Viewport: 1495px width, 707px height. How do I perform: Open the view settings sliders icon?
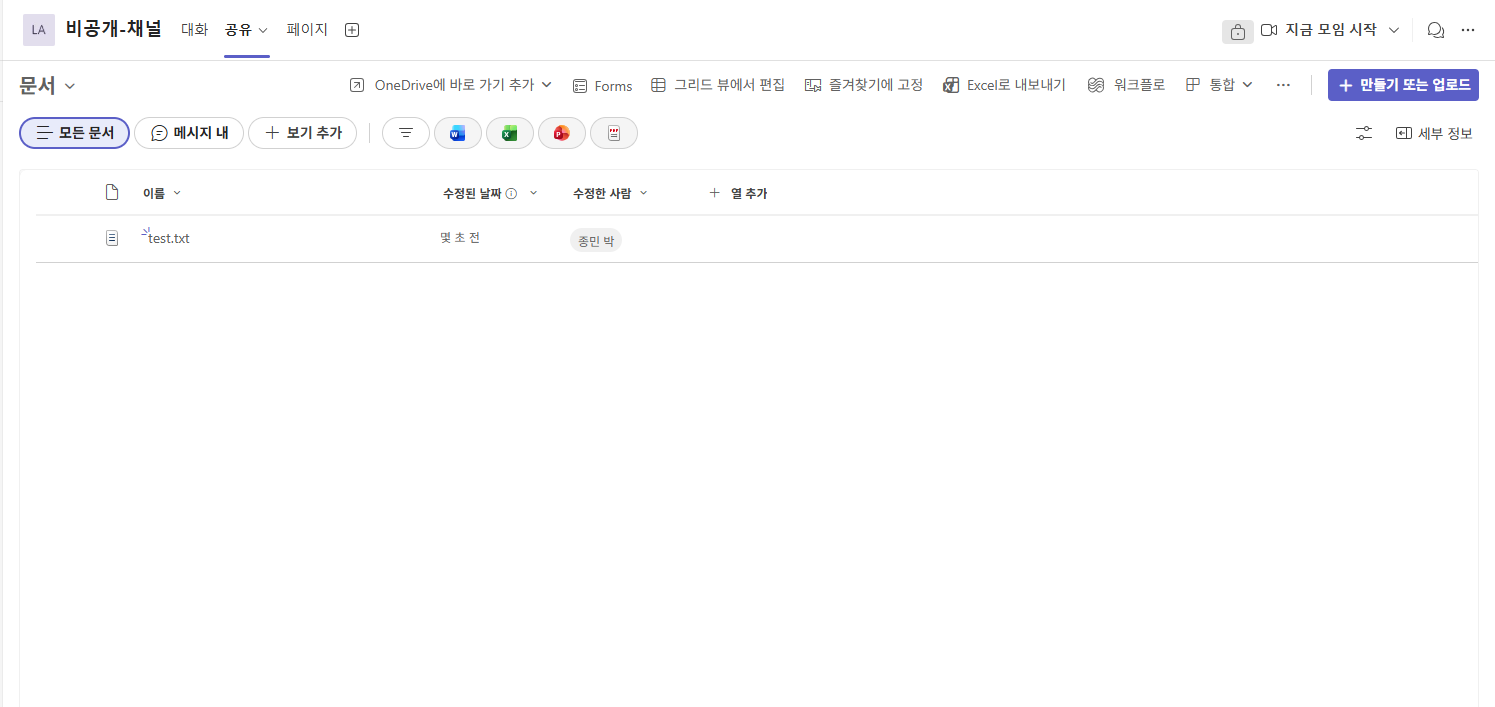click(1364, 133)
